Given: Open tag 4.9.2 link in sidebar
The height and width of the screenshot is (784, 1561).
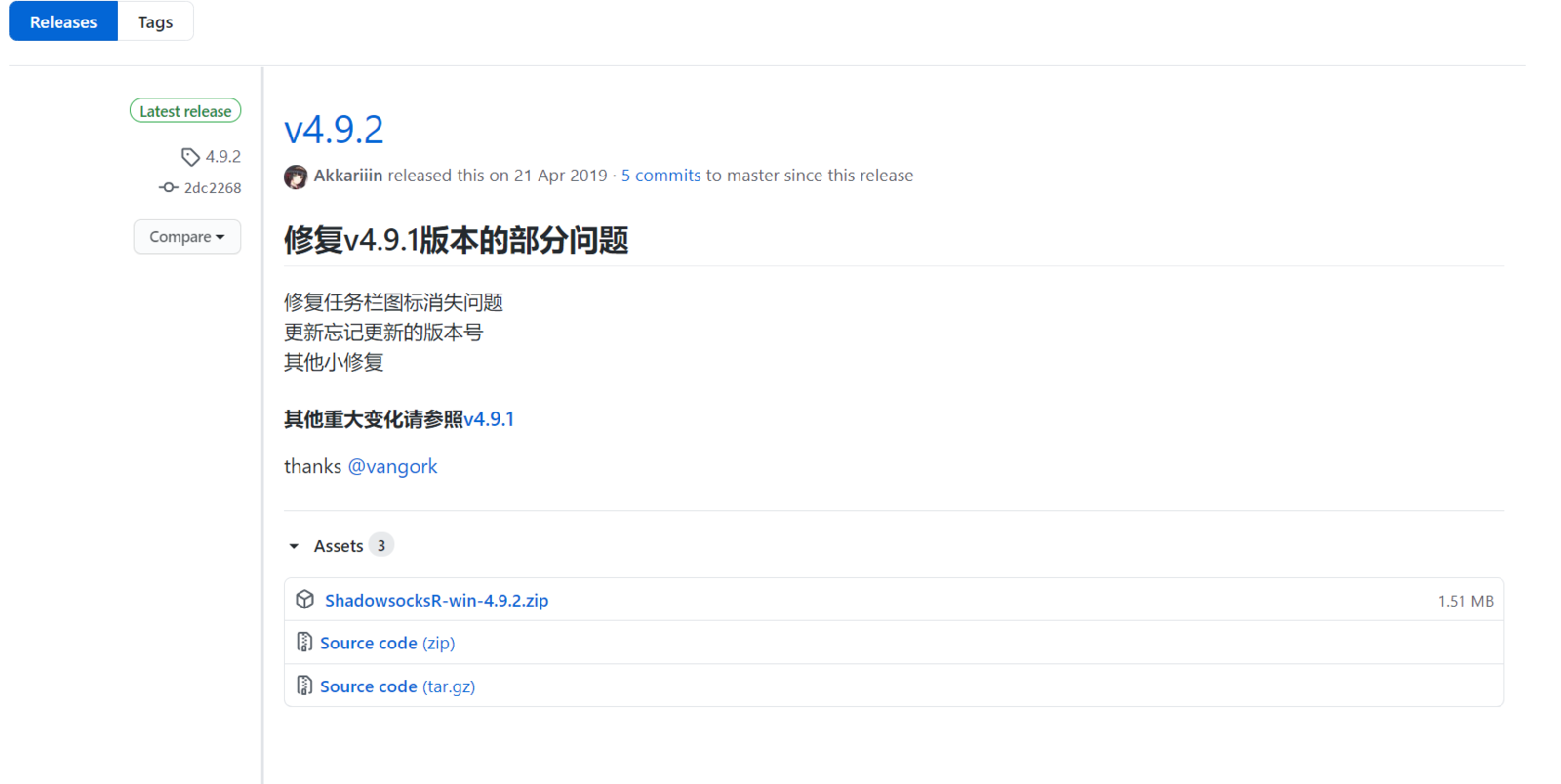Looking at the screenshot, I should pos(222,156).
